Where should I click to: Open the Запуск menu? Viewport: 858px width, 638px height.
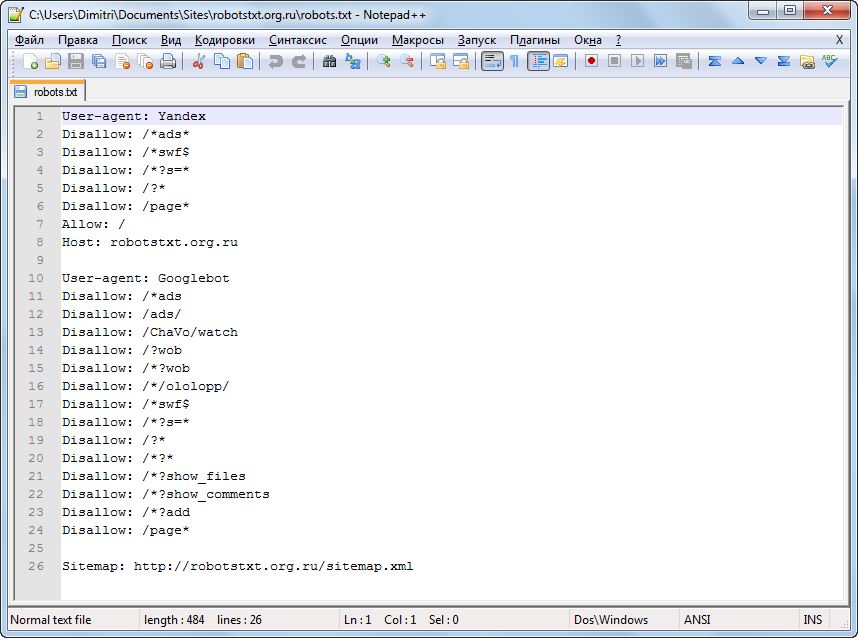pyautogui.click(x=477, y=40)
